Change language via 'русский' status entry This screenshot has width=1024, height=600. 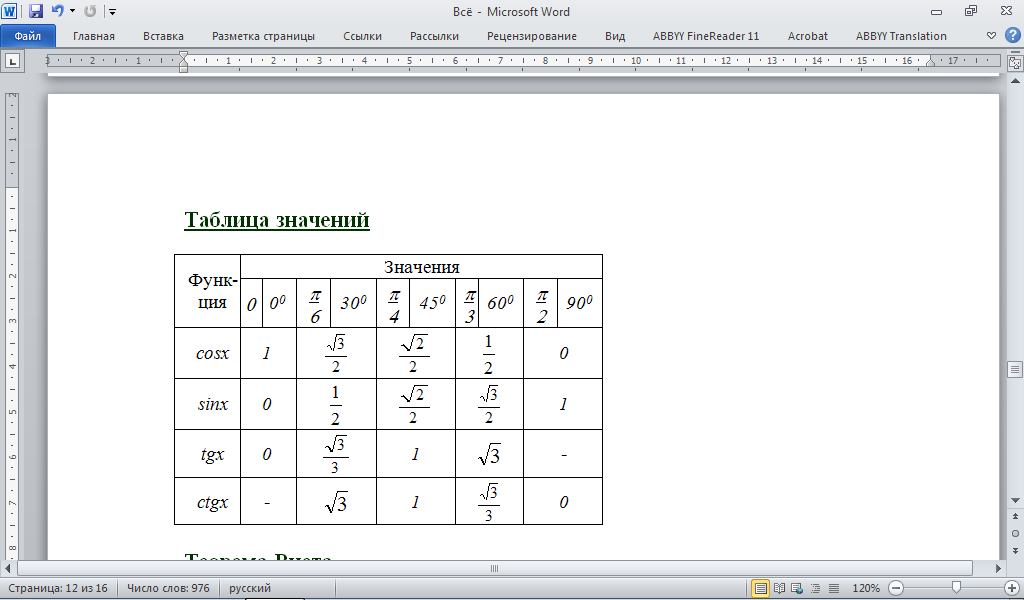pos(249,588)
